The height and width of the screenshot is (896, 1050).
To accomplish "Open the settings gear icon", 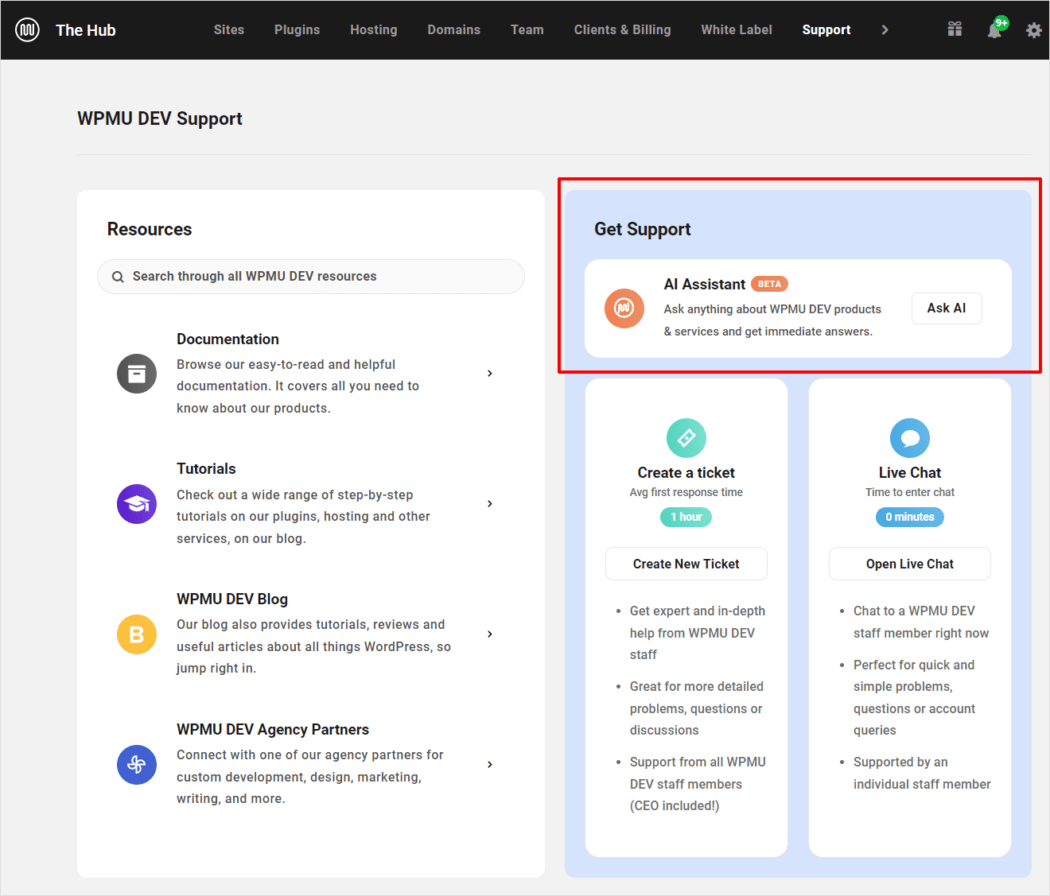I will (x=1033, y=29).
